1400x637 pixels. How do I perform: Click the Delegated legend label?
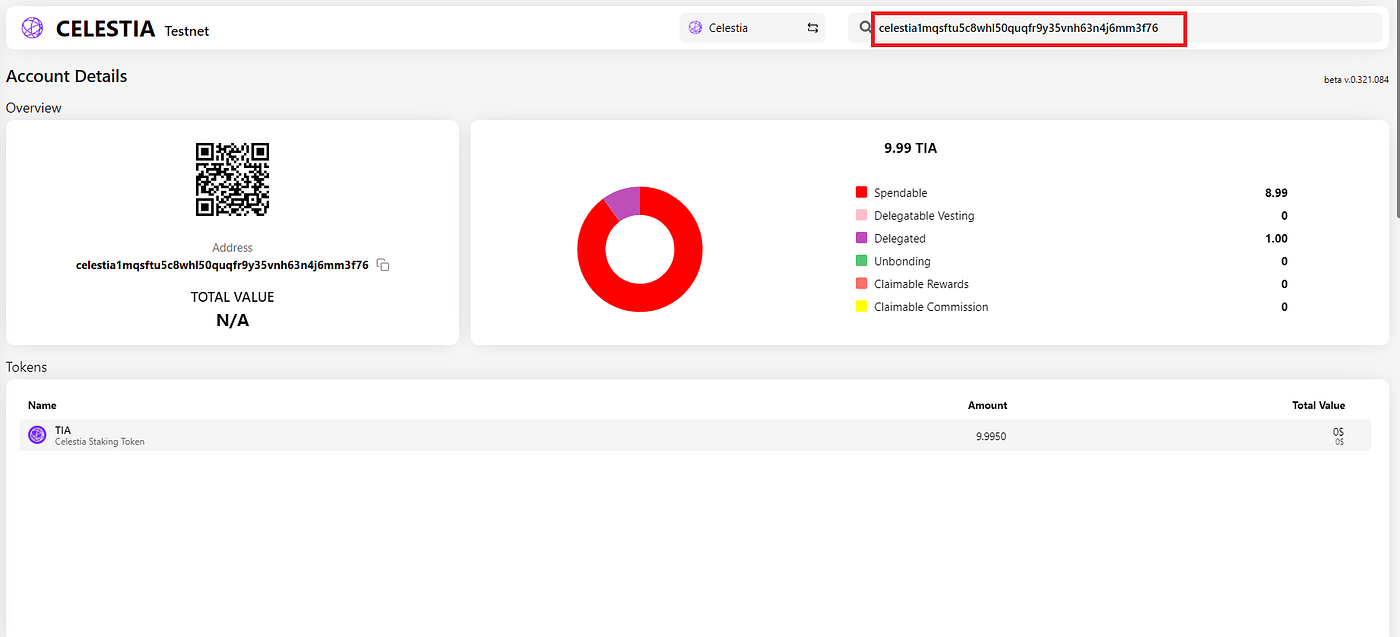tap(900, 238)
